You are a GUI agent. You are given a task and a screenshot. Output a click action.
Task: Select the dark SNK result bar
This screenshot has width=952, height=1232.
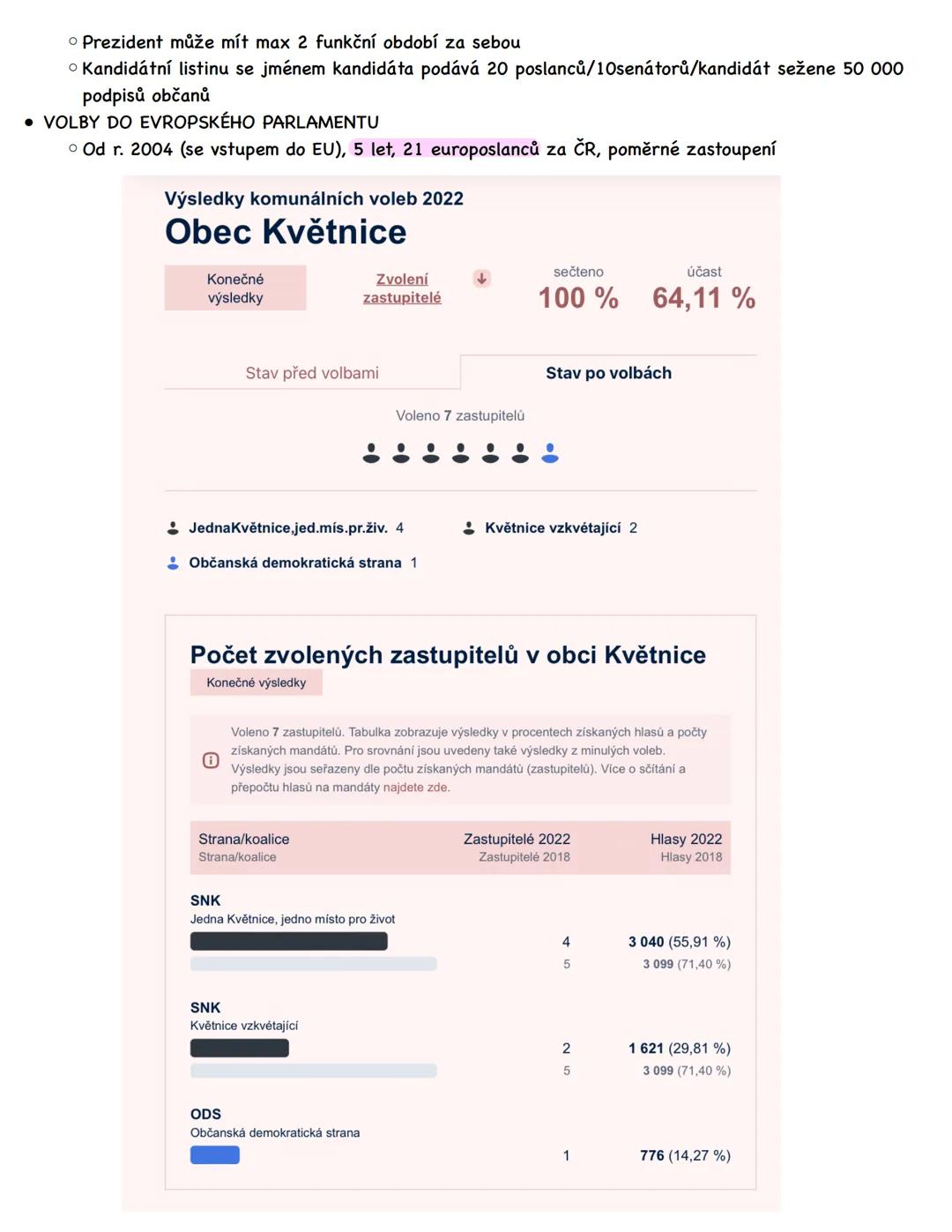coord(288,941)
